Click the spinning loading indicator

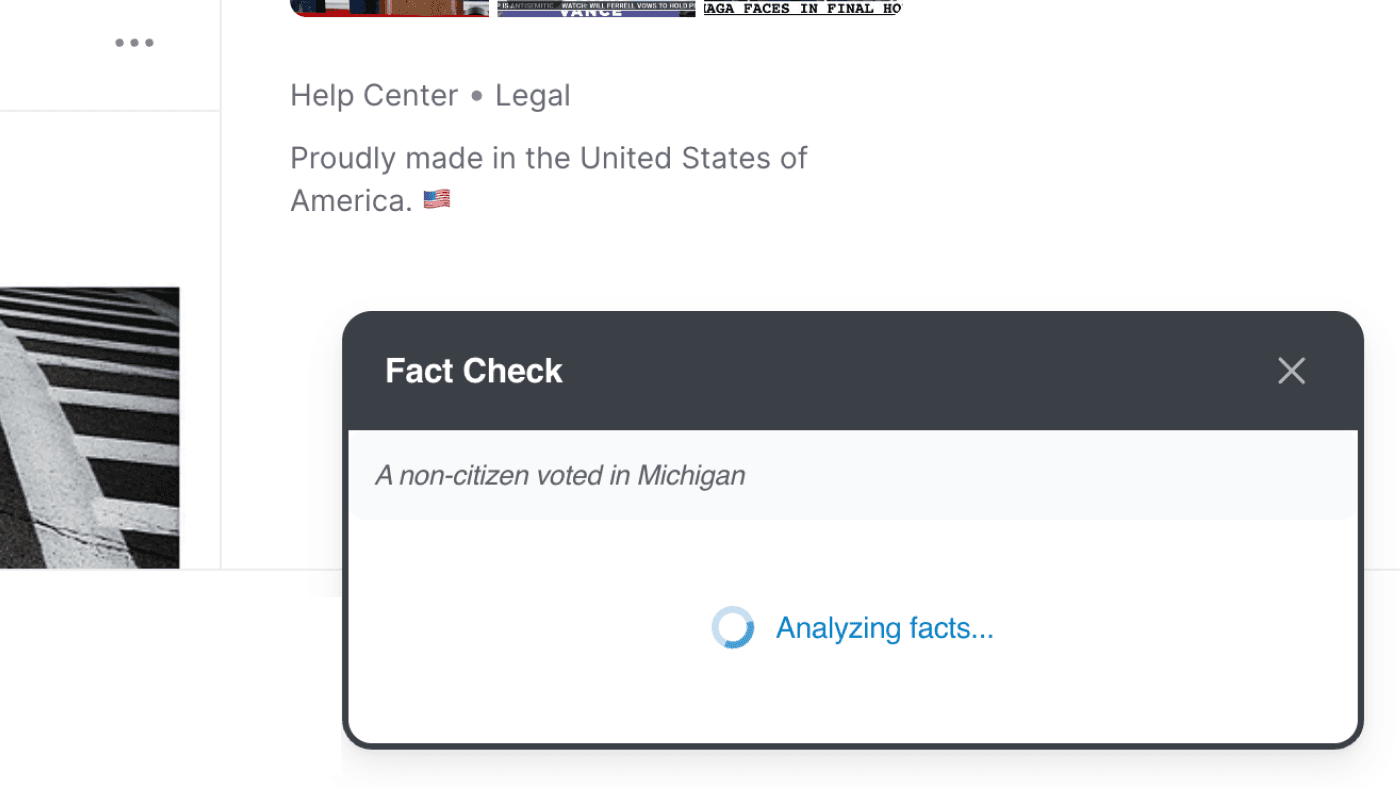732,628
